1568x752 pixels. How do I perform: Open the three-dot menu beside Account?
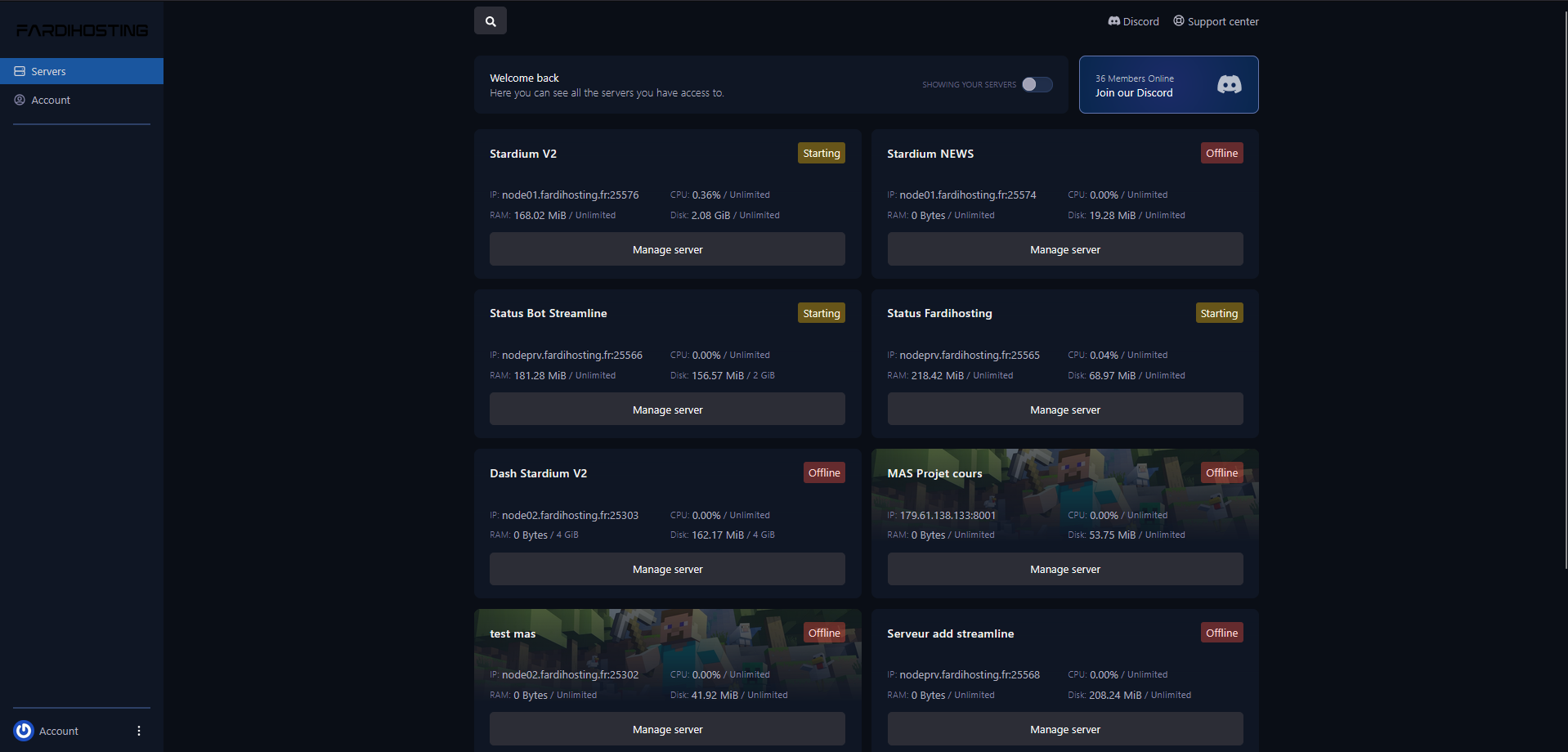point(139,731)
